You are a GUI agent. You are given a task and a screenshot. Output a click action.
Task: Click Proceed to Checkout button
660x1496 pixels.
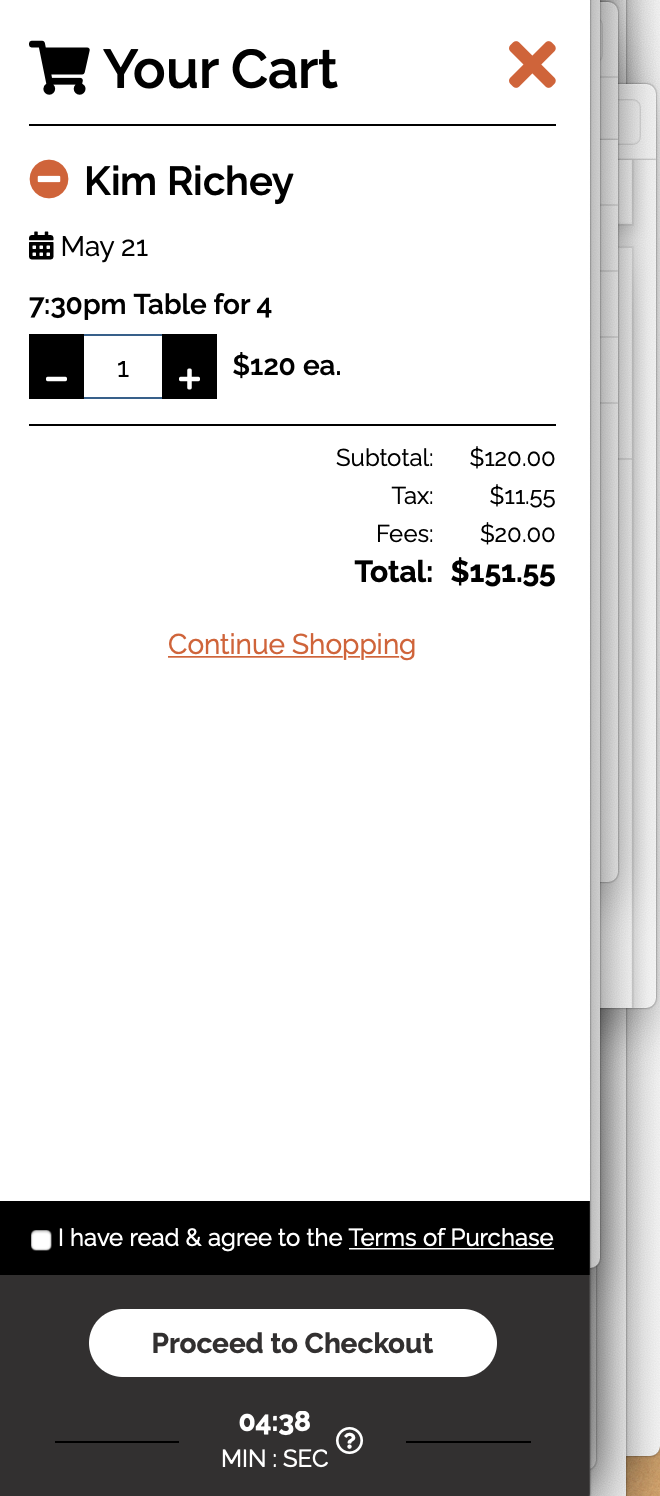(293, 1343)
